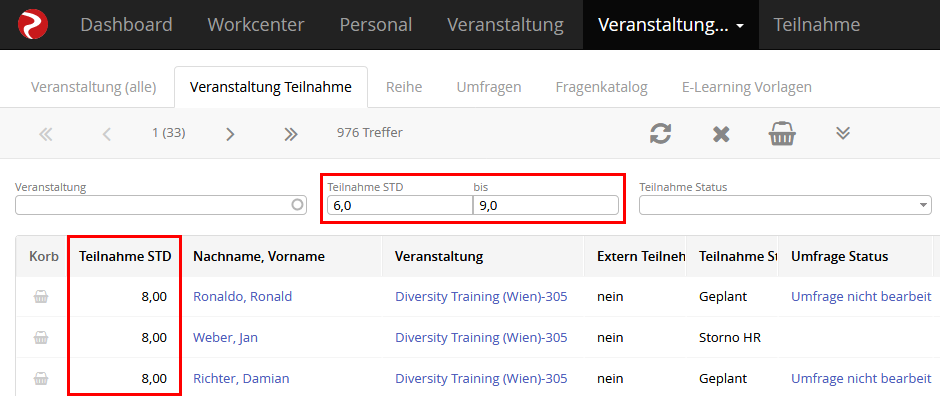940x396 pixels.
Task: Click Teilnahme STD from field 6,0
Action: coord(400,205)
